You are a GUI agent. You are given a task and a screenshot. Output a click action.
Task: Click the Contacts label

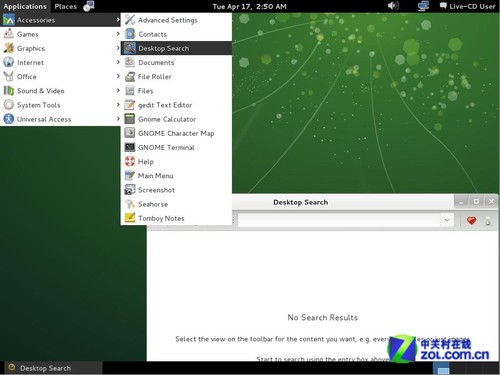click(x=152, y=34)
